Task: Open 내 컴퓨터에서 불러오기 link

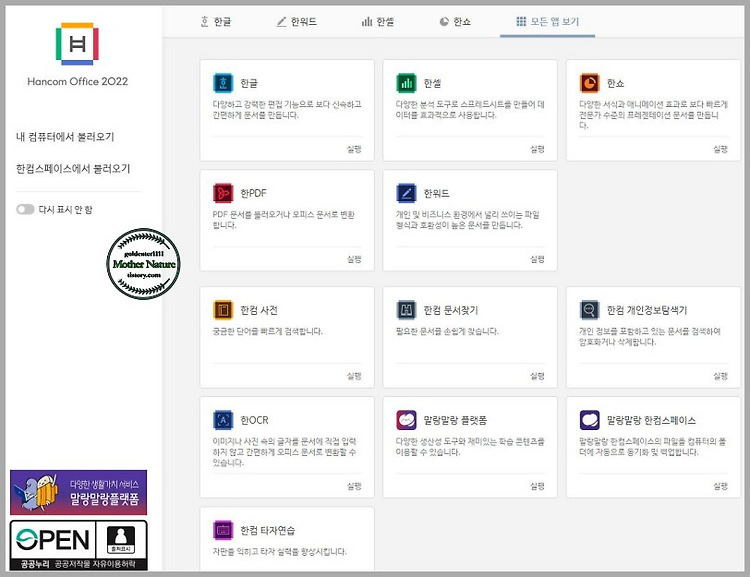Action: coord(65,137)
